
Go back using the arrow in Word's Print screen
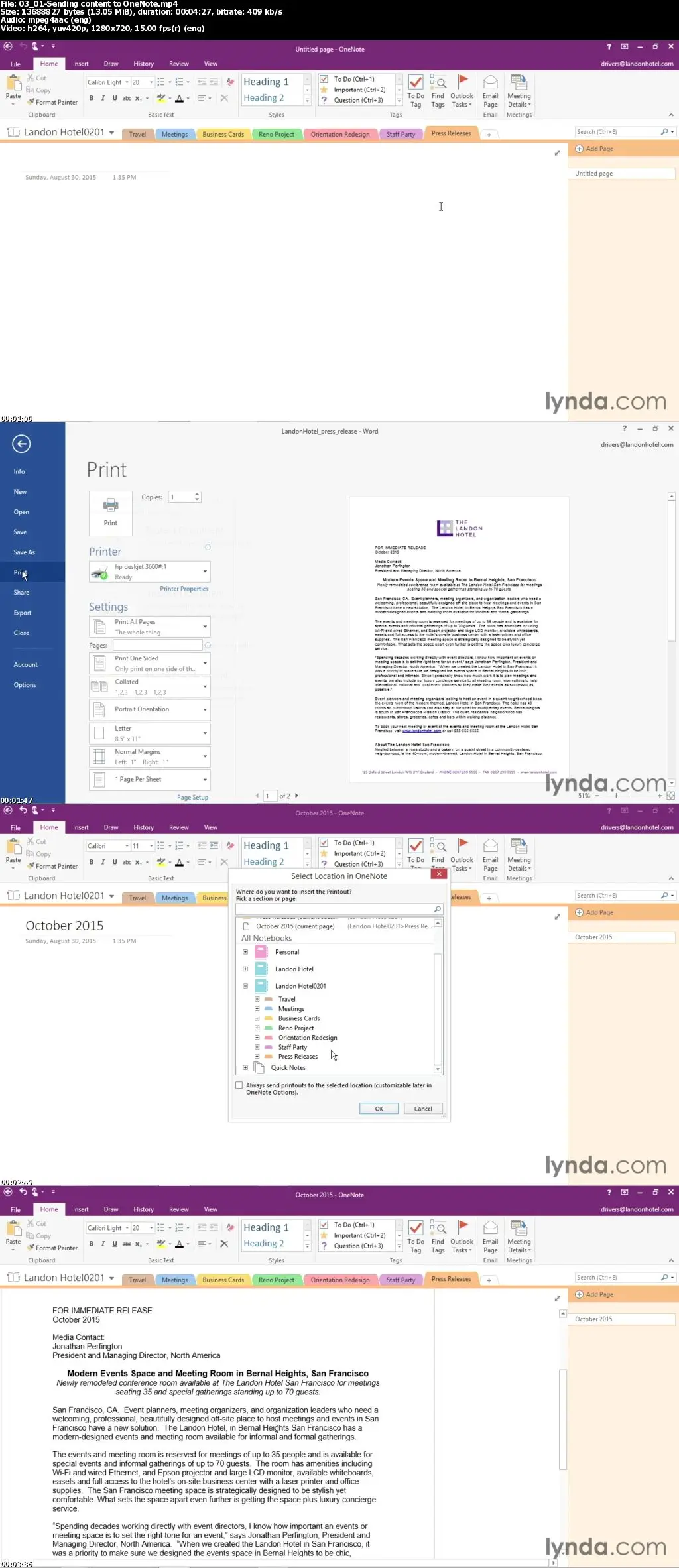21,444
